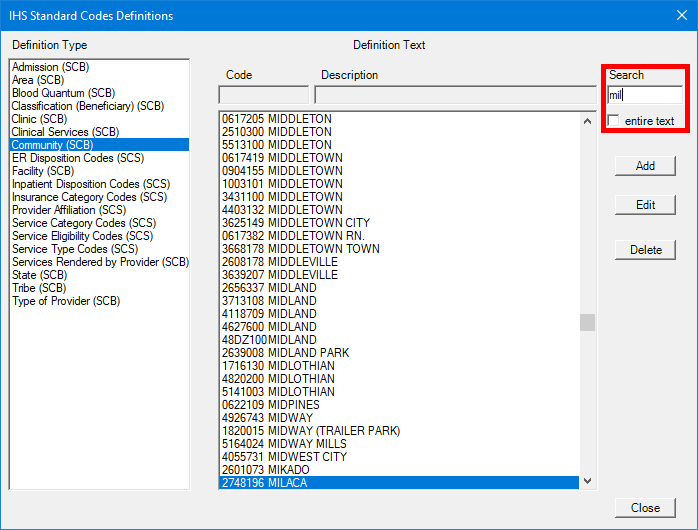Click the community list scrollbar thumb
Viewport: 698px width, 530px height.
tap(587, 322)
